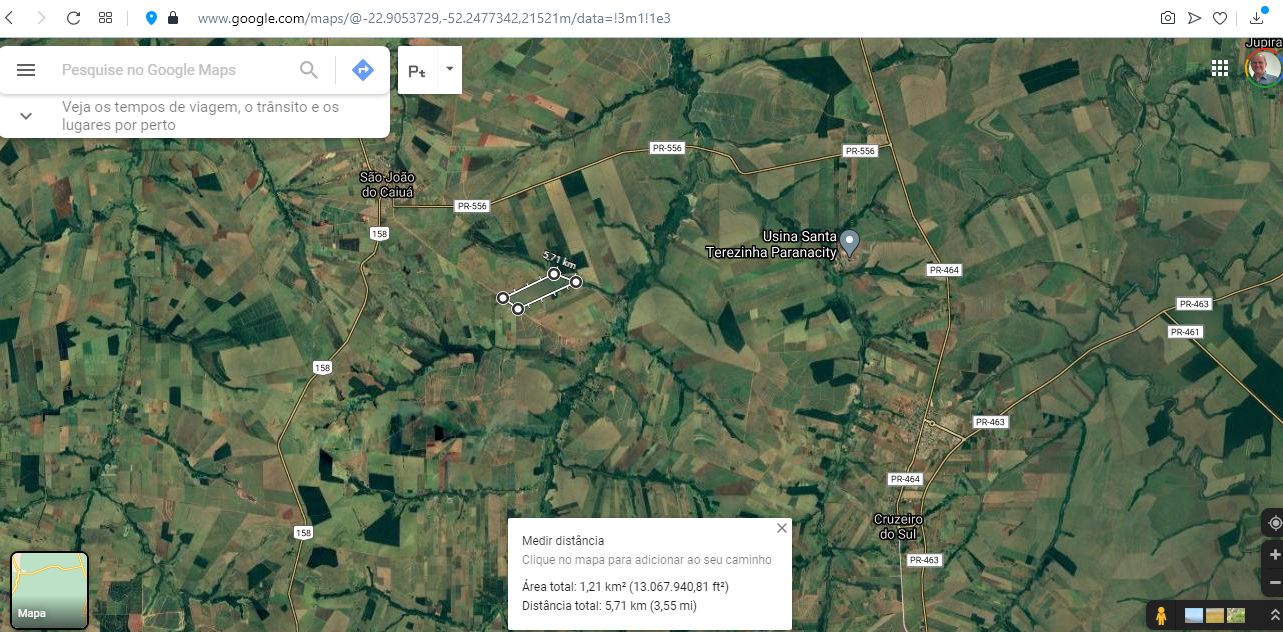Viewport: 1283px width, 632px height.
Task: Zoom out with the minus button
Action: pos(1275,581)
